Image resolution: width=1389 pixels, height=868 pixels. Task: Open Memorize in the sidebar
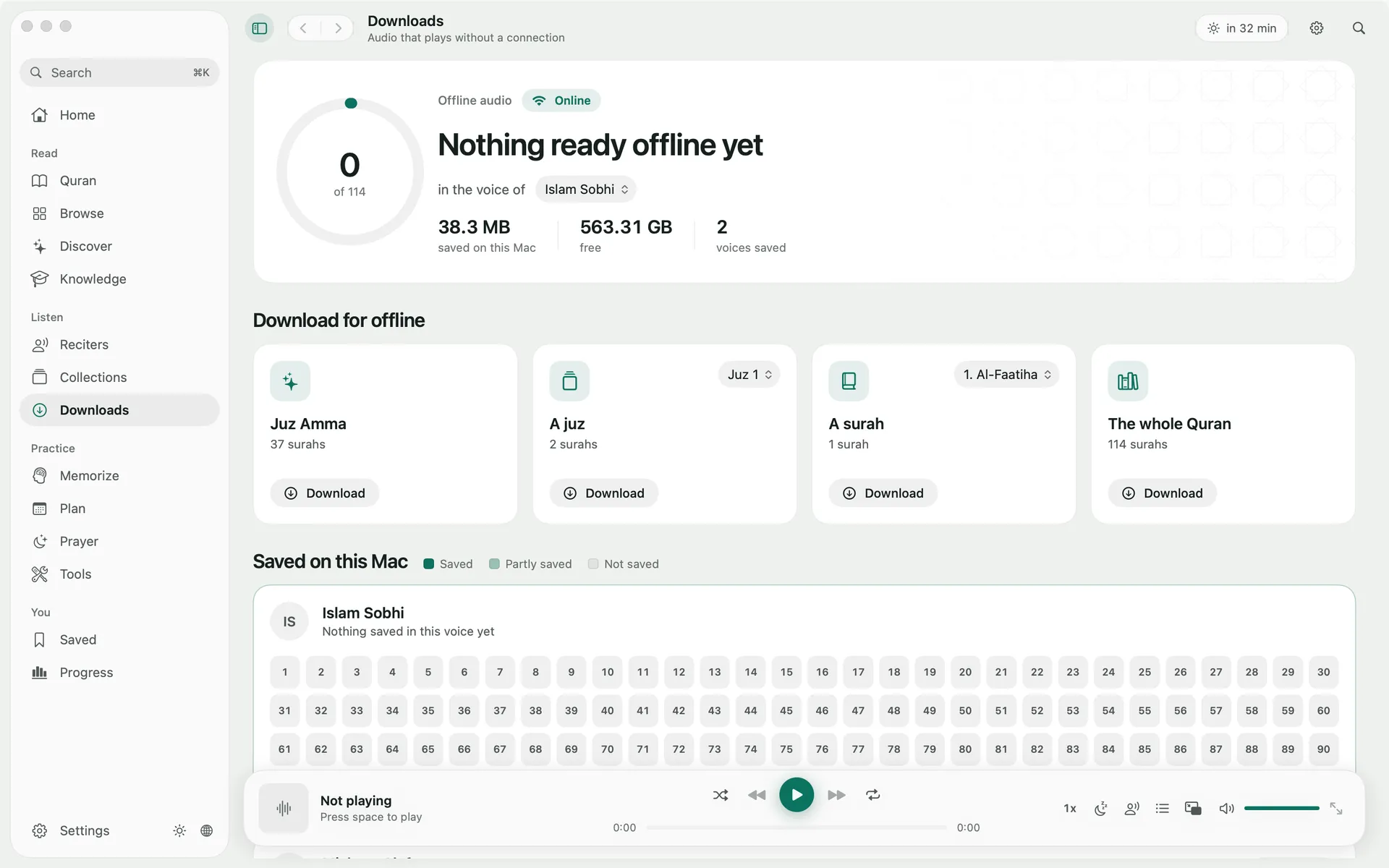(x=119, y=476)
